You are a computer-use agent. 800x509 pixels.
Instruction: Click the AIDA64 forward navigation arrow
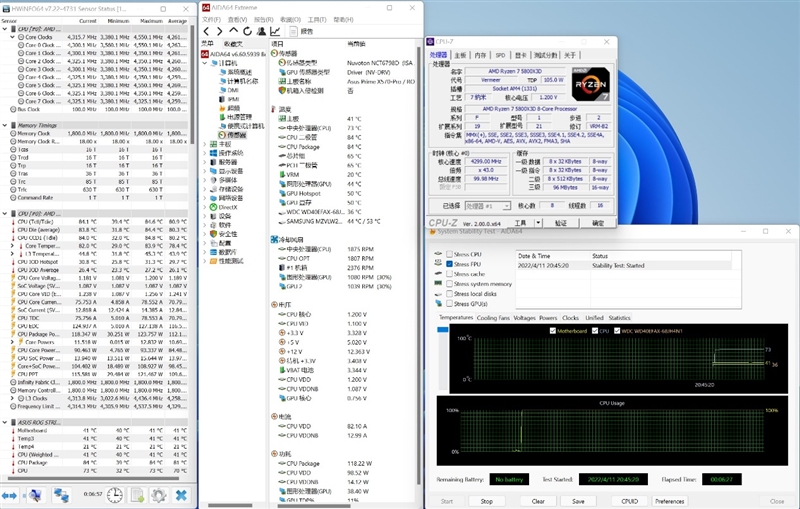pyautogui.click(x=220, y=32)
